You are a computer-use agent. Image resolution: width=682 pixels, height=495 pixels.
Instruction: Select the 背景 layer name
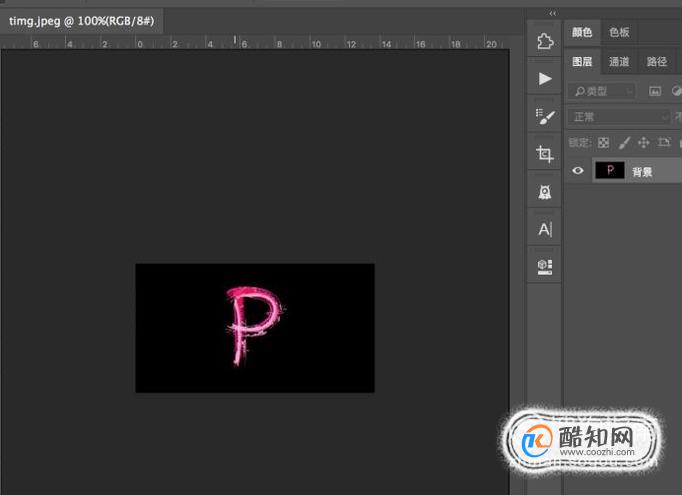tap(642, 172)
